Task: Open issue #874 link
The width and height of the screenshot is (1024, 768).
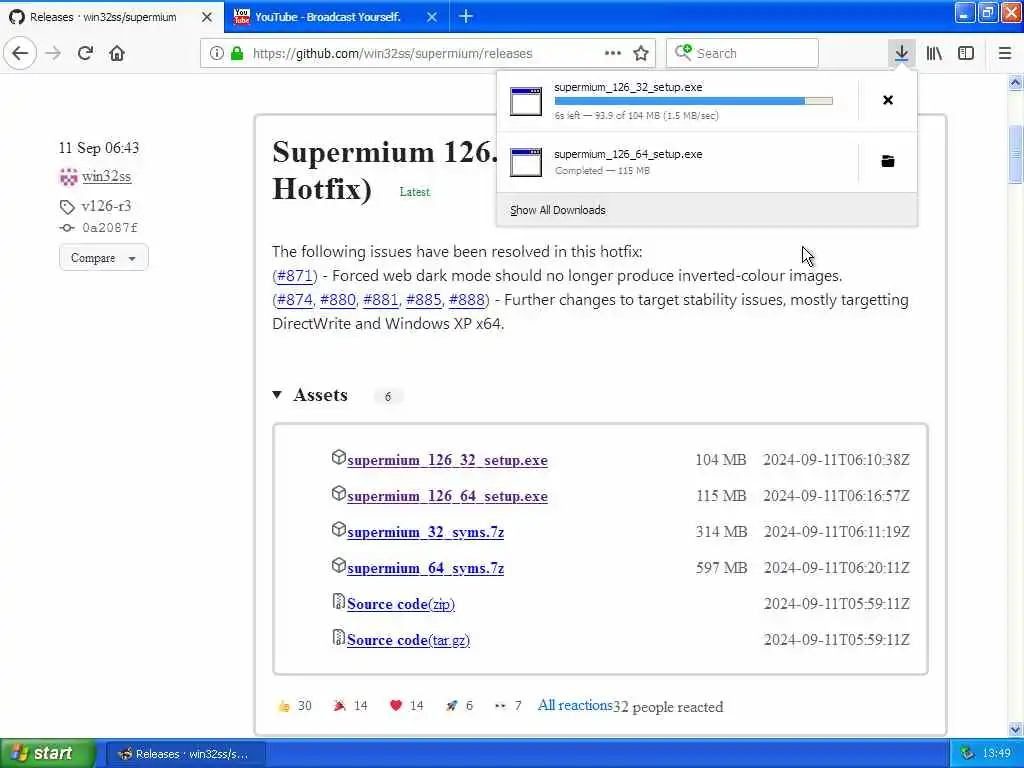Action: 295,300
